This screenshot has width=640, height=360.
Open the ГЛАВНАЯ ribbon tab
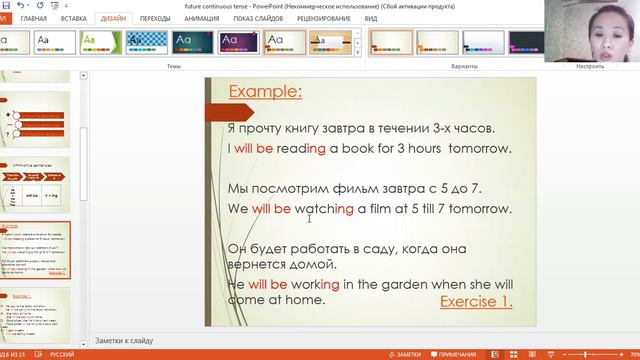(x=33, y=19)
